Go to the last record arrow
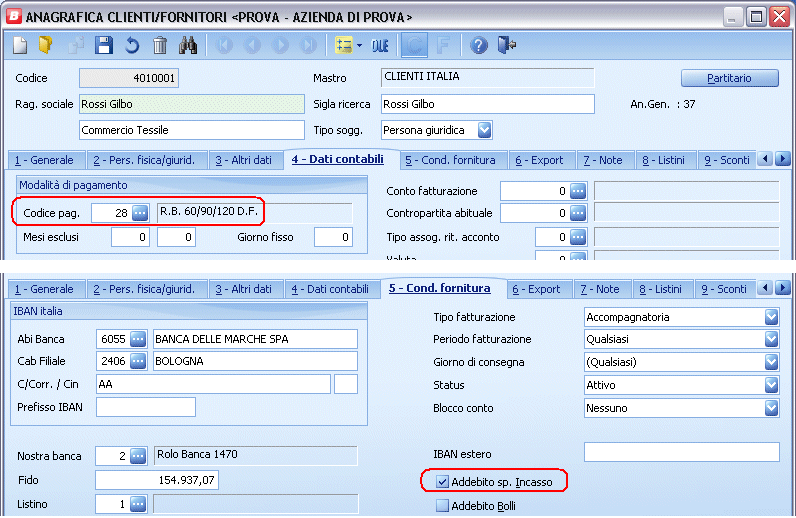This screenshot has height=518, width=796. click(x=308, y=45)
